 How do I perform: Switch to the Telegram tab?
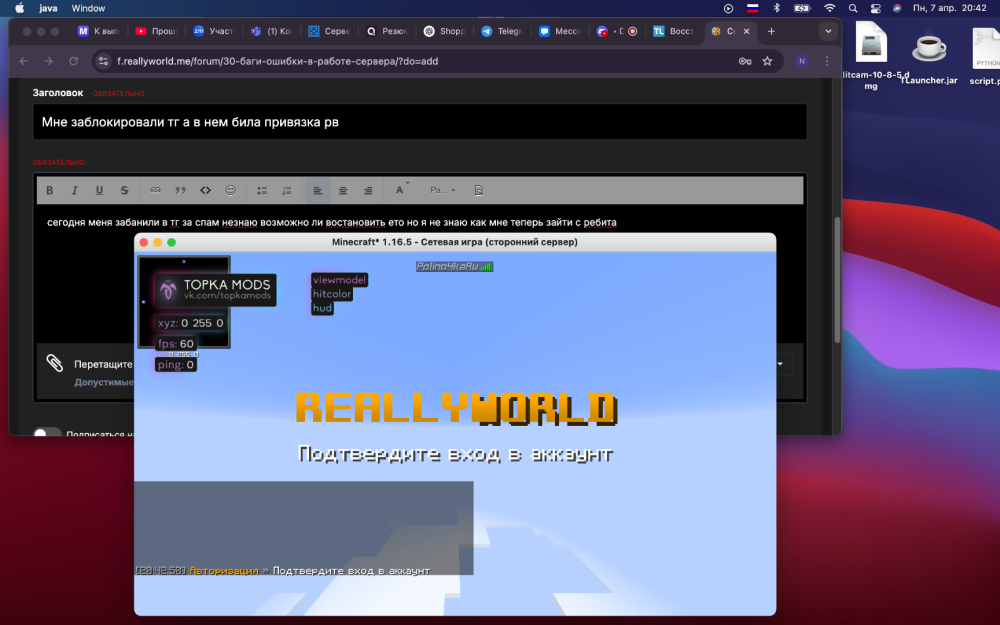pos(502,31)
